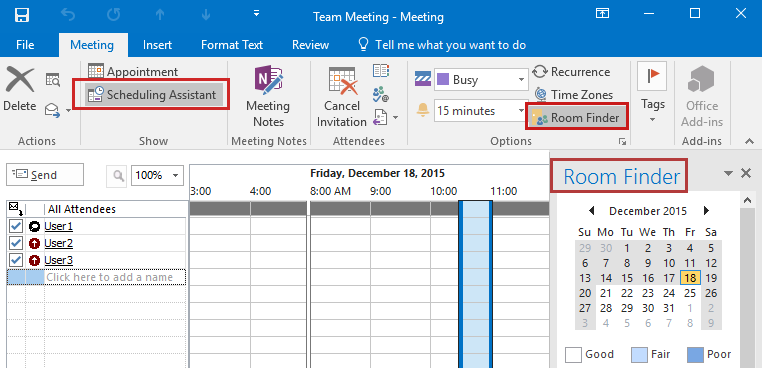Image resolution: width=762 pixels, height=368 pixels.
Task: Open the Show As Busy dropdown
Action: (481, 80)
